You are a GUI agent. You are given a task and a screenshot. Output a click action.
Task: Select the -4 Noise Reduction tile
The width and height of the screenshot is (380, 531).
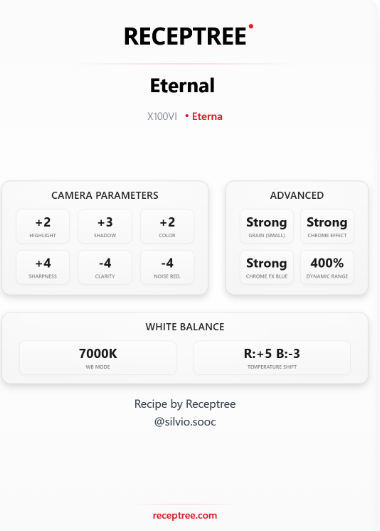point(167,268)
